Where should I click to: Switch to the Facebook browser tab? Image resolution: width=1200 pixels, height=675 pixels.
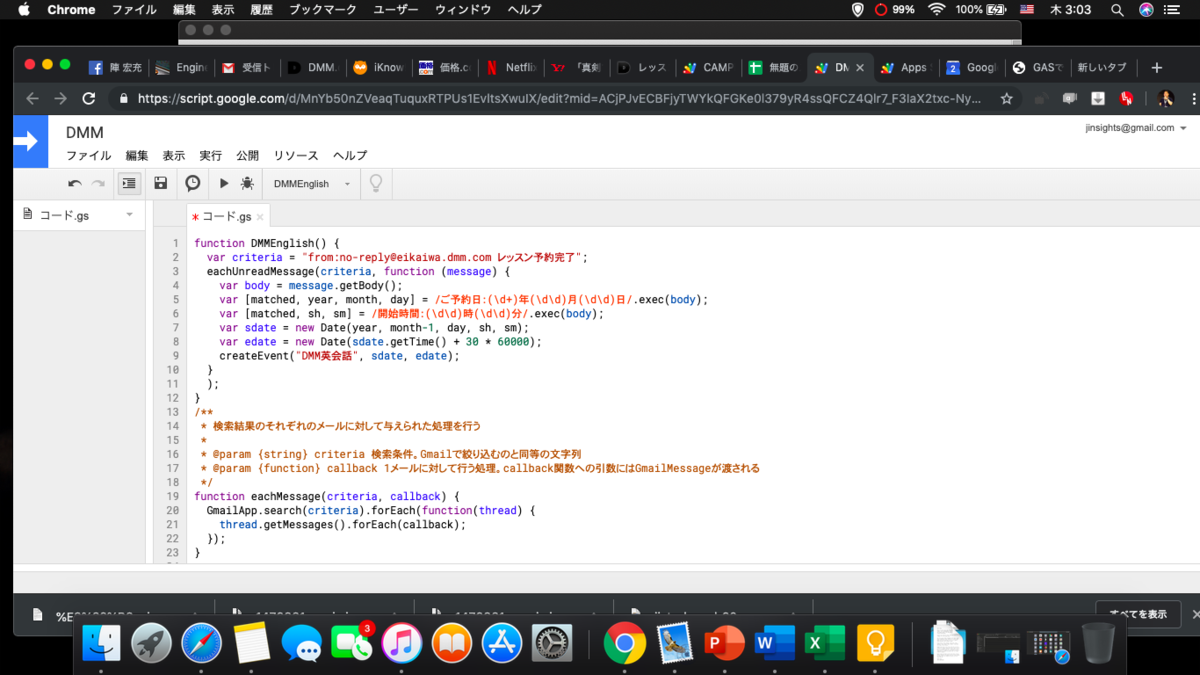click(113, 68)
